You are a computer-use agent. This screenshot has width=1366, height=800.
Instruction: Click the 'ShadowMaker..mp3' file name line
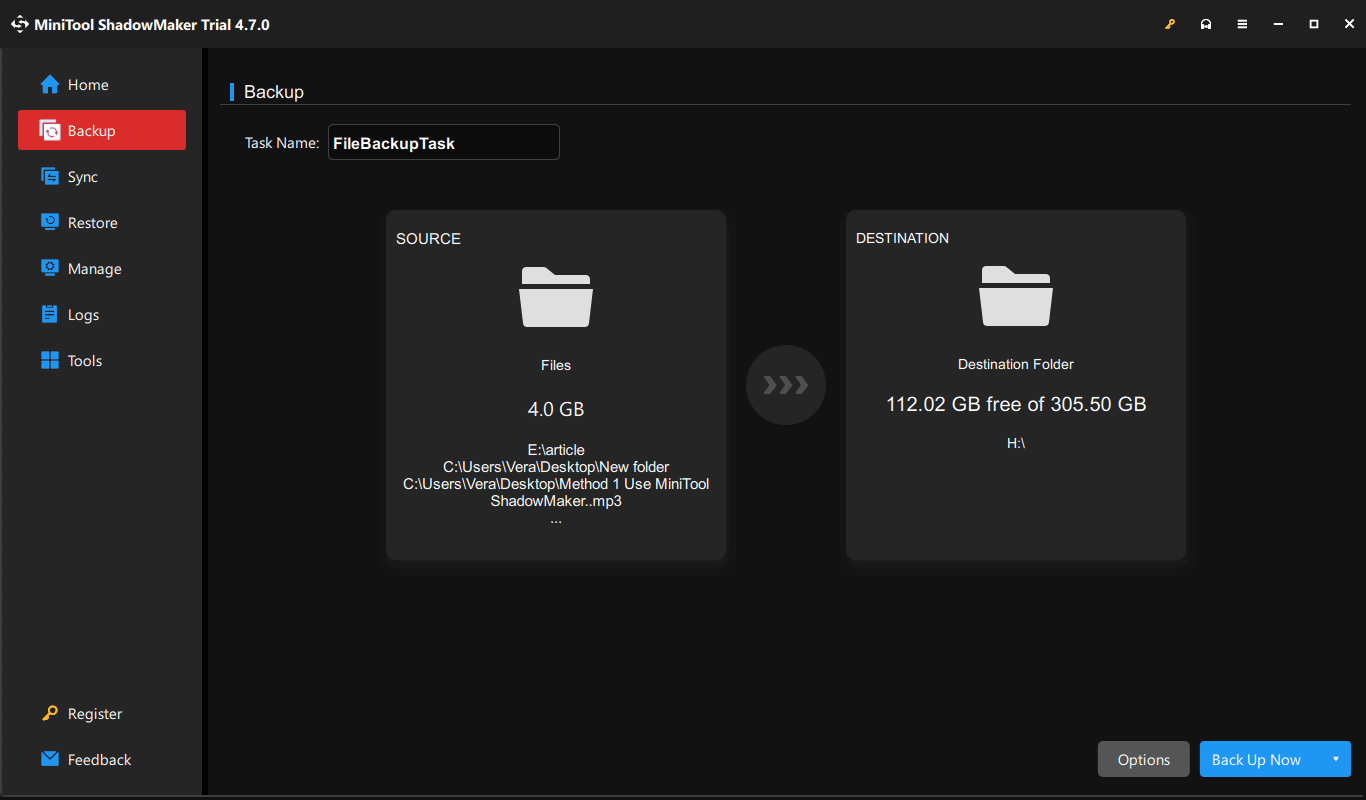(556, 501)
